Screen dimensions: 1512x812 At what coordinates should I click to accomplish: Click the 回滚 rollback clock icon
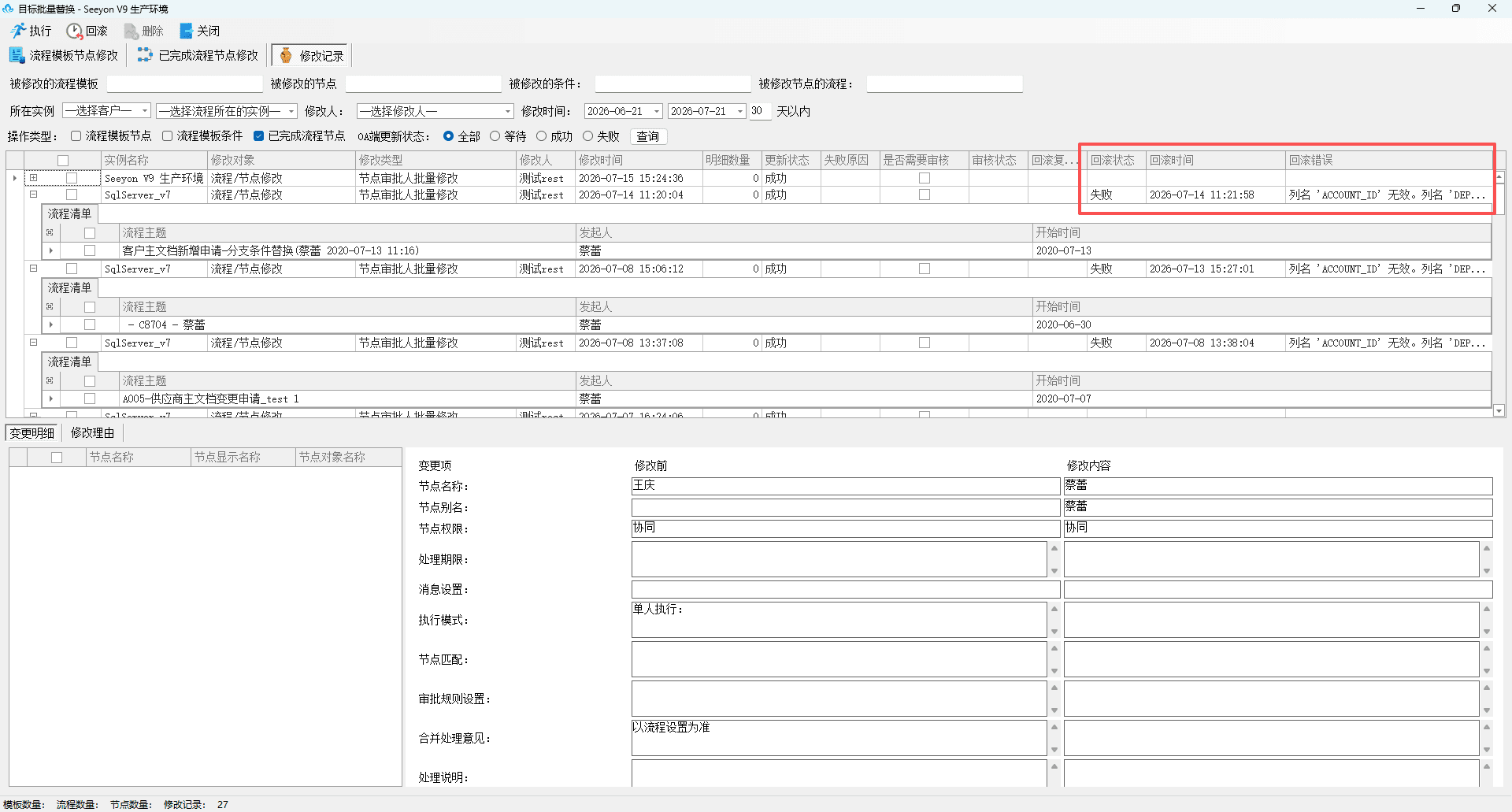point(74,31)
